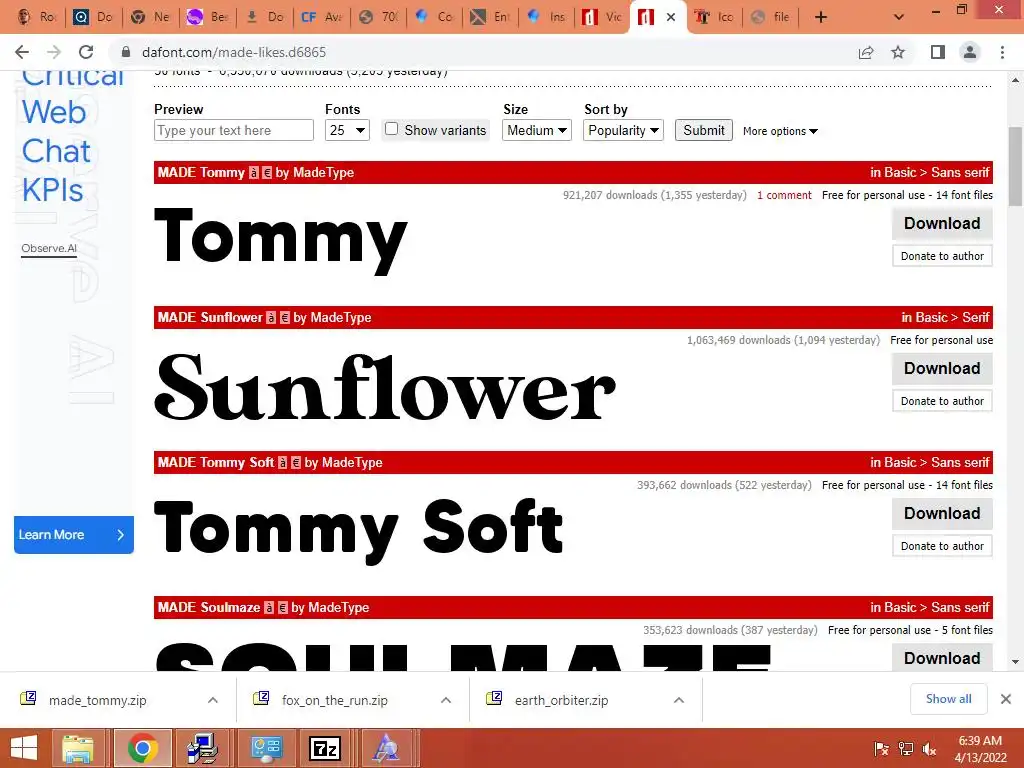Screen dimensions: 1024x768
Task: Switch to the 'Ne' browser tab
Action: click(150, 17)
